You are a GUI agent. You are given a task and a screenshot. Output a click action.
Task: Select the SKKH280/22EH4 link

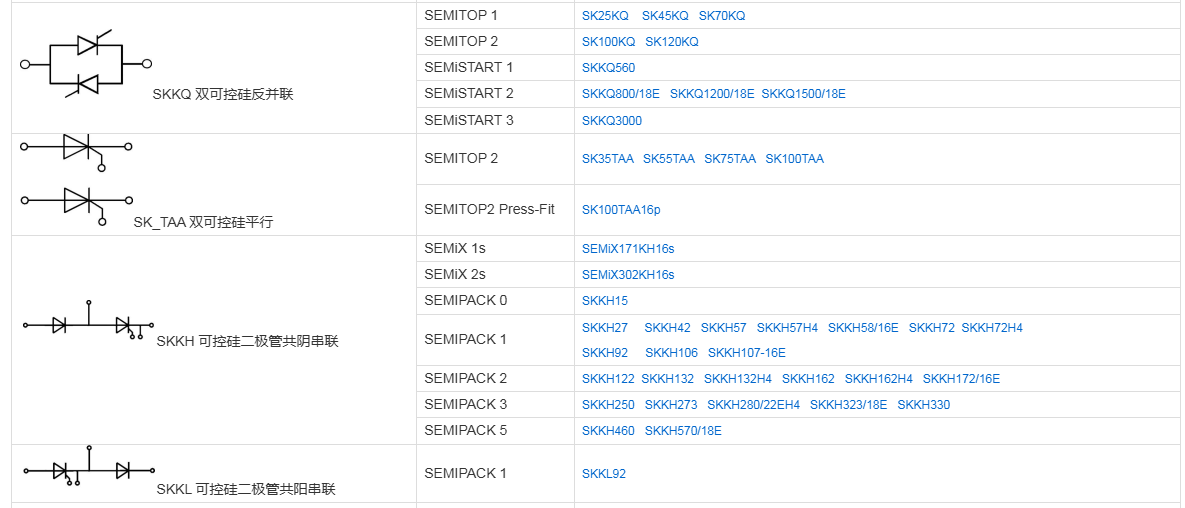pyautogui.click(x=753, y=405)
